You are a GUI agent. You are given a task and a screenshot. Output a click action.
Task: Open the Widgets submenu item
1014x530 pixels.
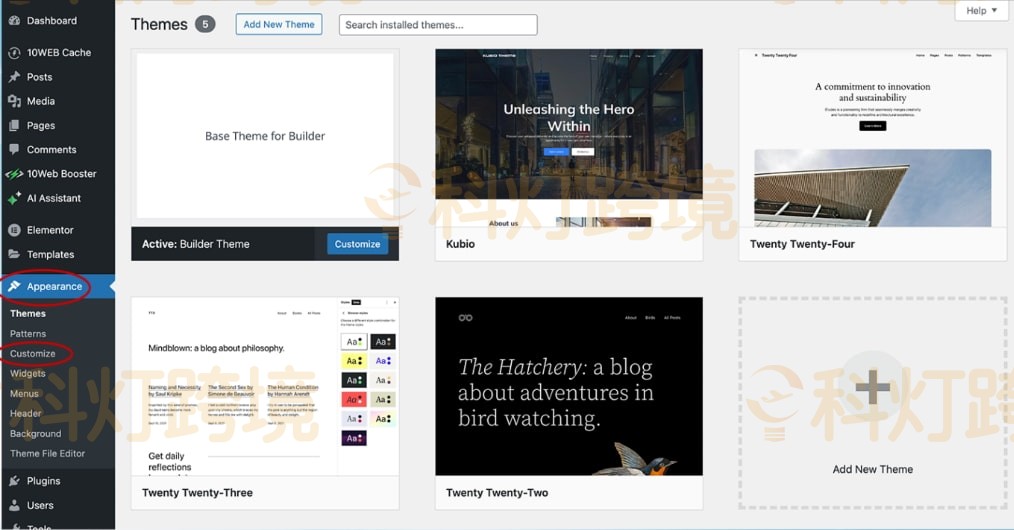[x=28, y=374]
